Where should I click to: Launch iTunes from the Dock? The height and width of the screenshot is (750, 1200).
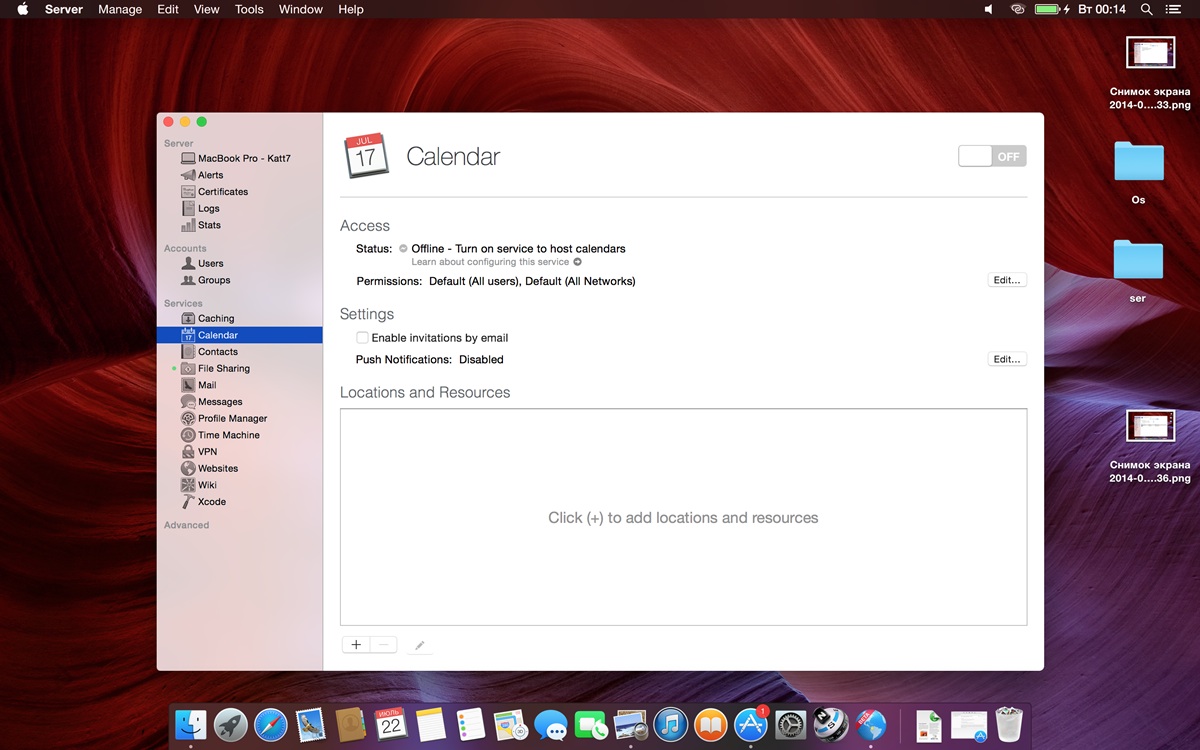pos(671,725)
